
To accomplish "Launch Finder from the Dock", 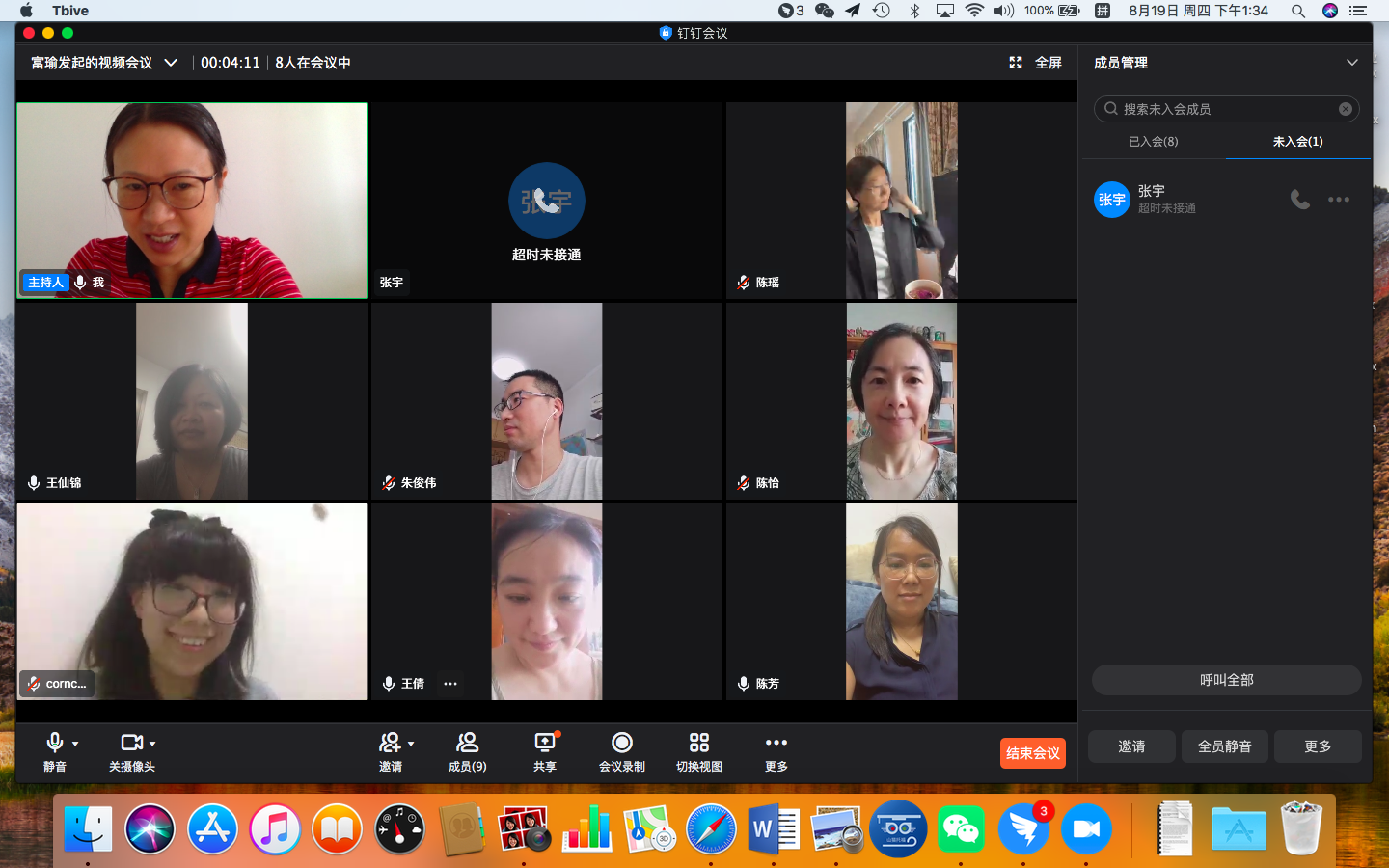I will (88, 828).
